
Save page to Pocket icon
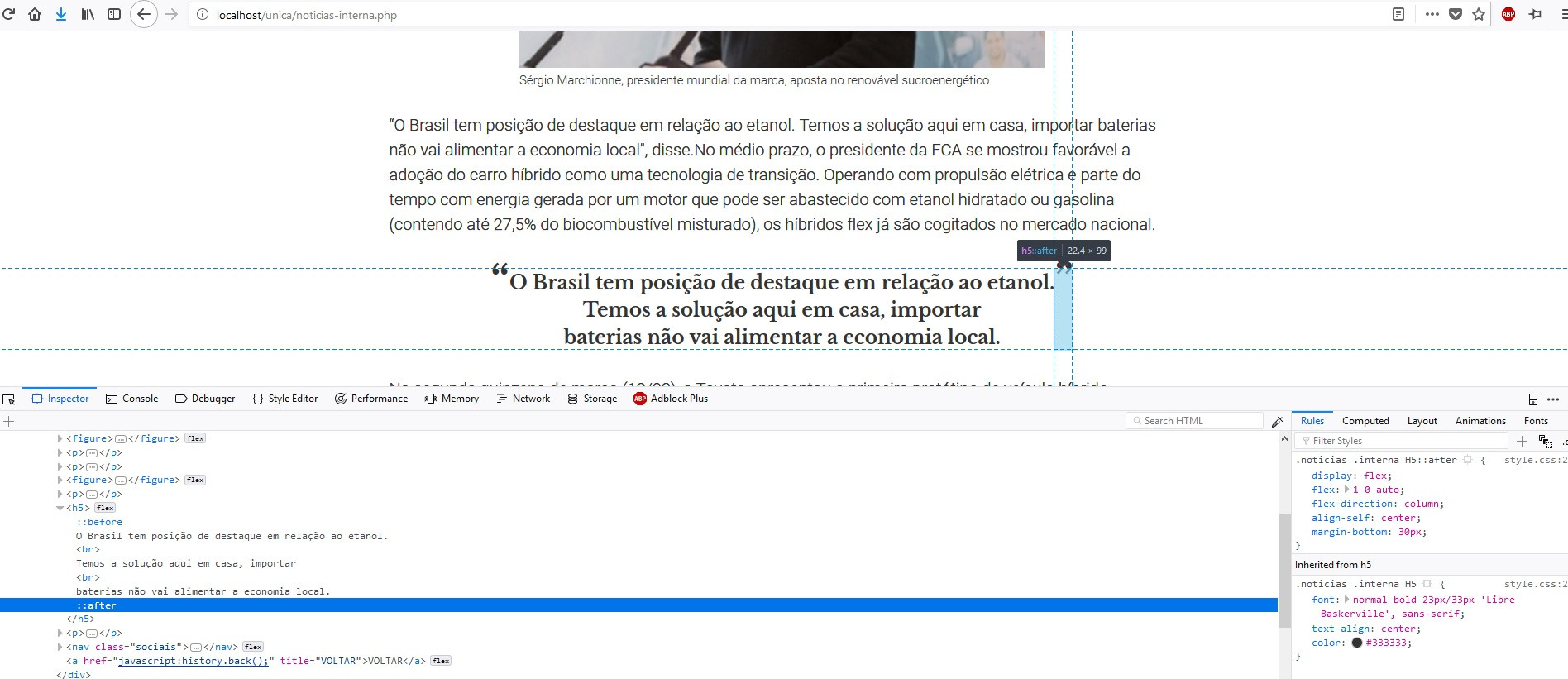click(x=1456, y=14)
